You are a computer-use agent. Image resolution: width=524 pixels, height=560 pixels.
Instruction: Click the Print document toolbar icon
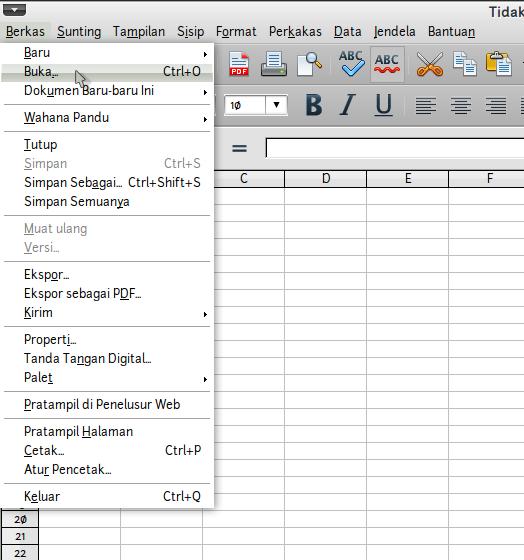tap(274, 64)
